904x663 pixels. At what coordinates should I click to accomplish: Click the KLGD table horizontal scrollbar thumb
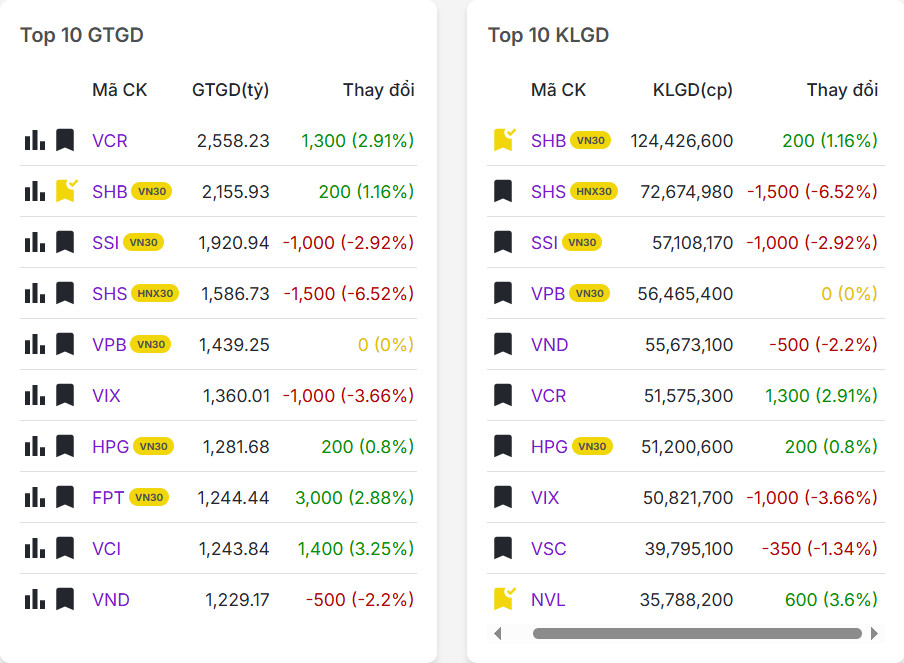[x=697, y=634]
